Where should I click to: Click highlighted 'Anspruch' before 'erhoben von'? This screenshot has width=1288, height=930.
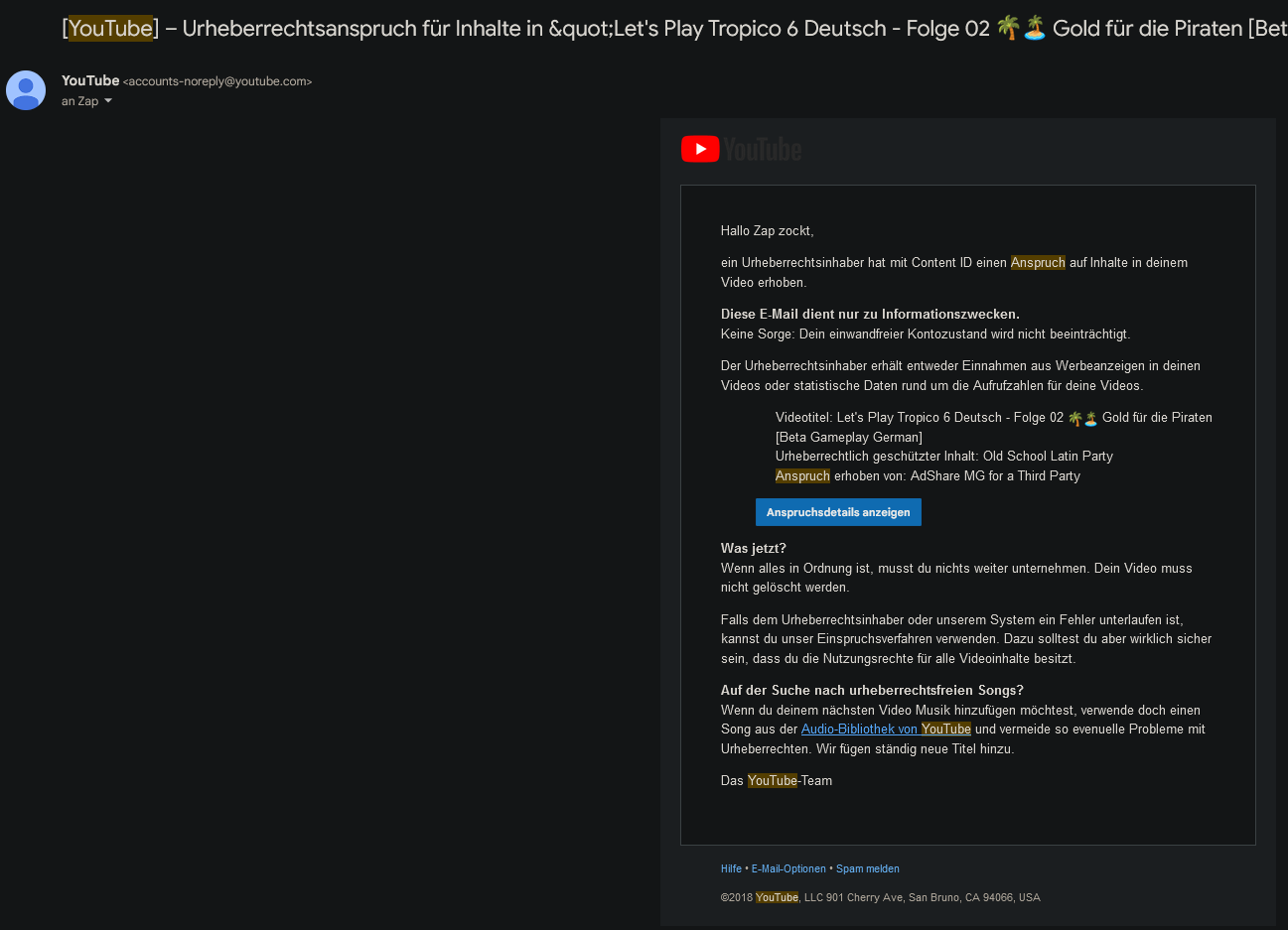pos(802,476)
